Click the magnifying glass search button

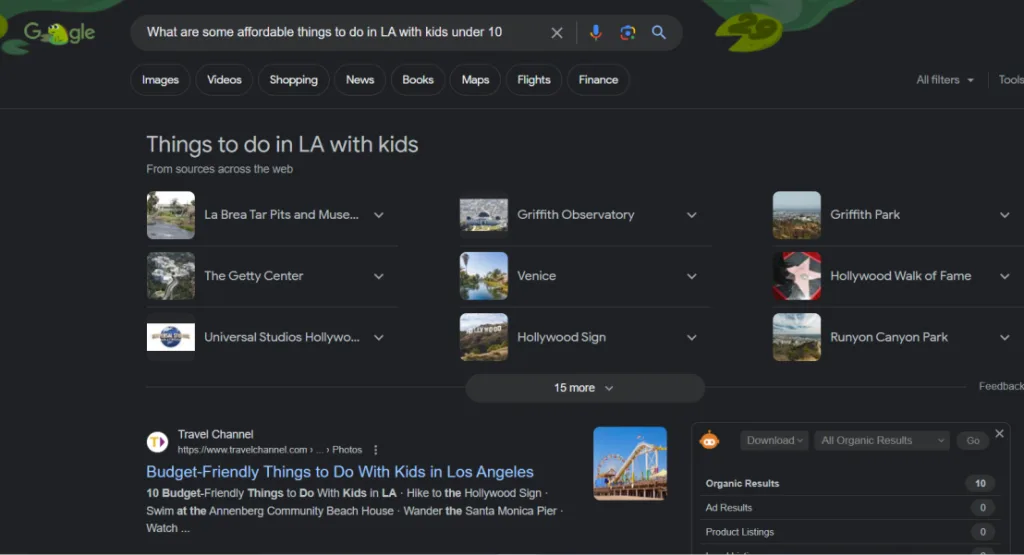click(x=659, y=32)
